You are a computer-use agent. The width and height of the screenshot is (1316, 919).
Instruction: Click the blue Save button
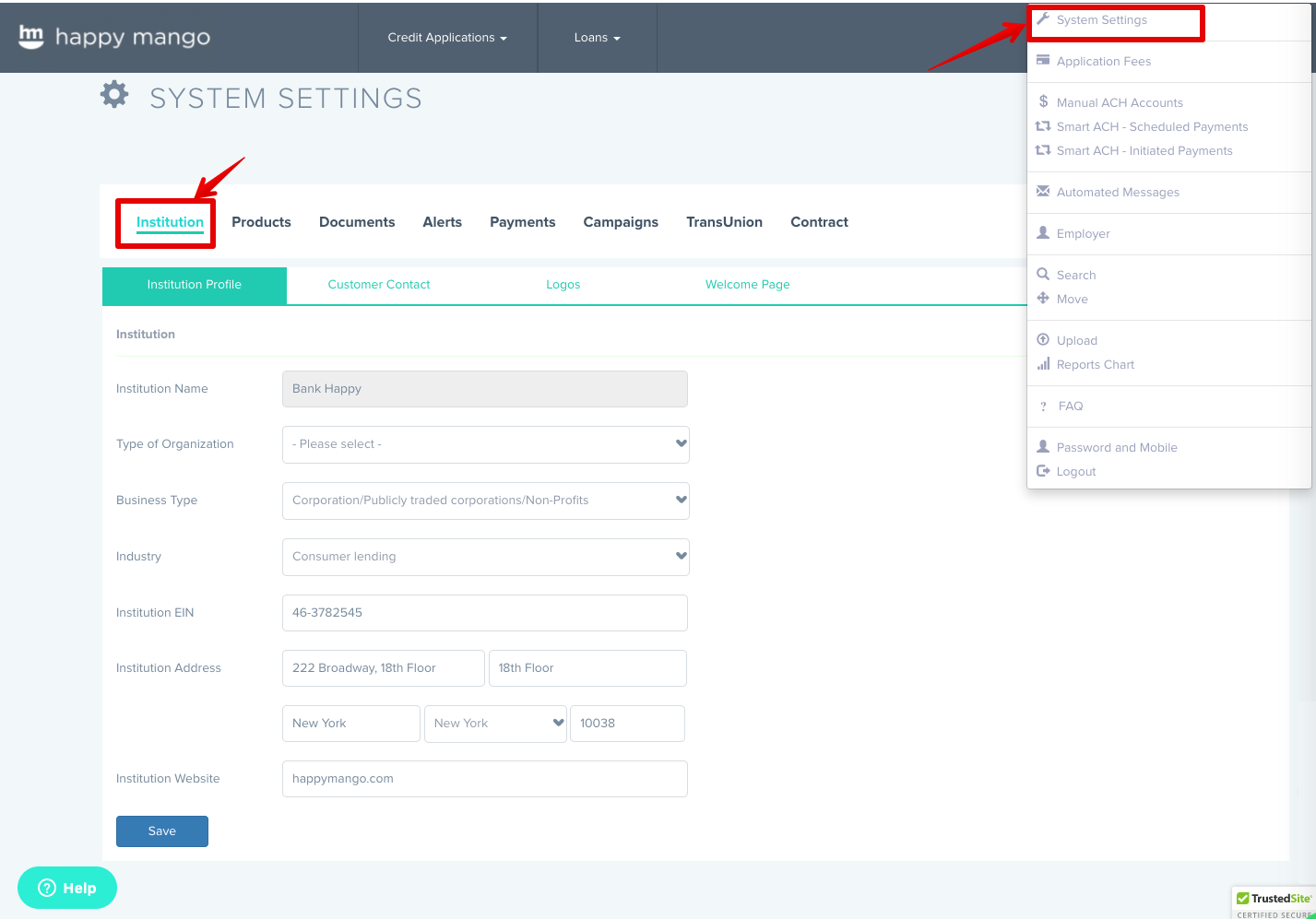click(x=162, y=831)
